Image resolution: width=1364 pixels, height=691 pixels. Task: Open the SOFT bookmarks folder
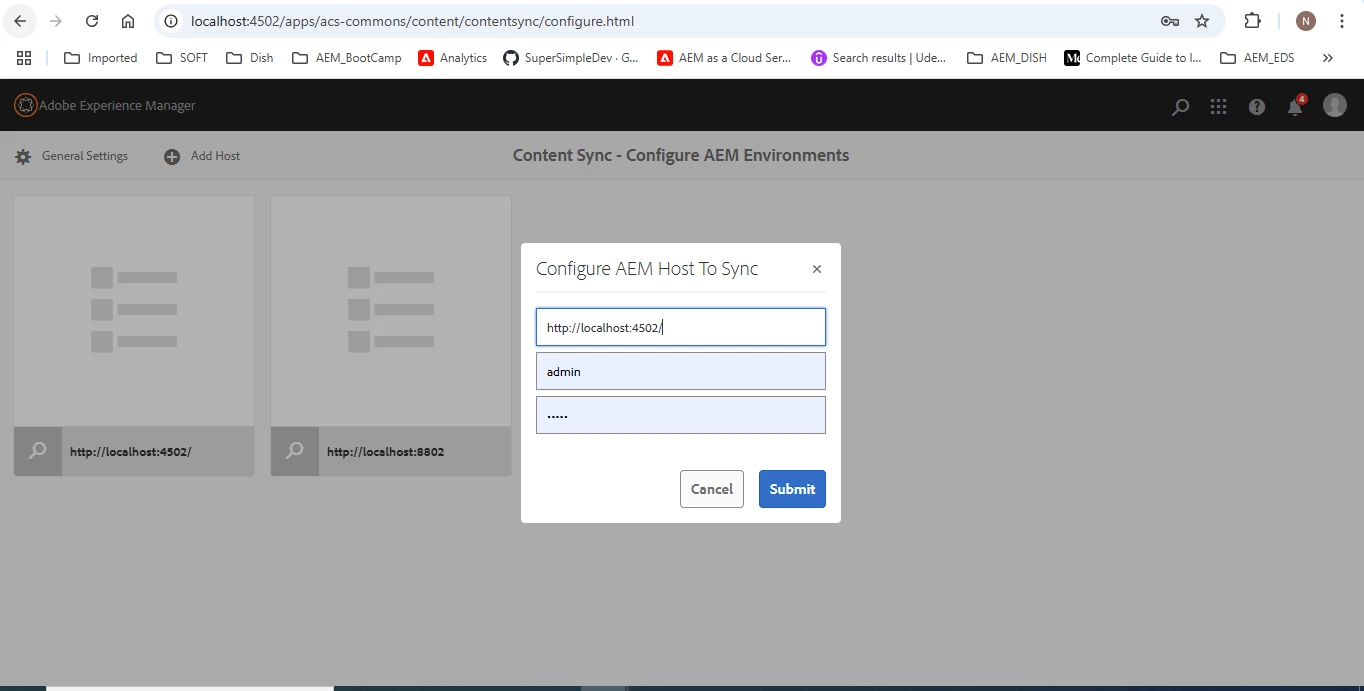coord(182,58)
